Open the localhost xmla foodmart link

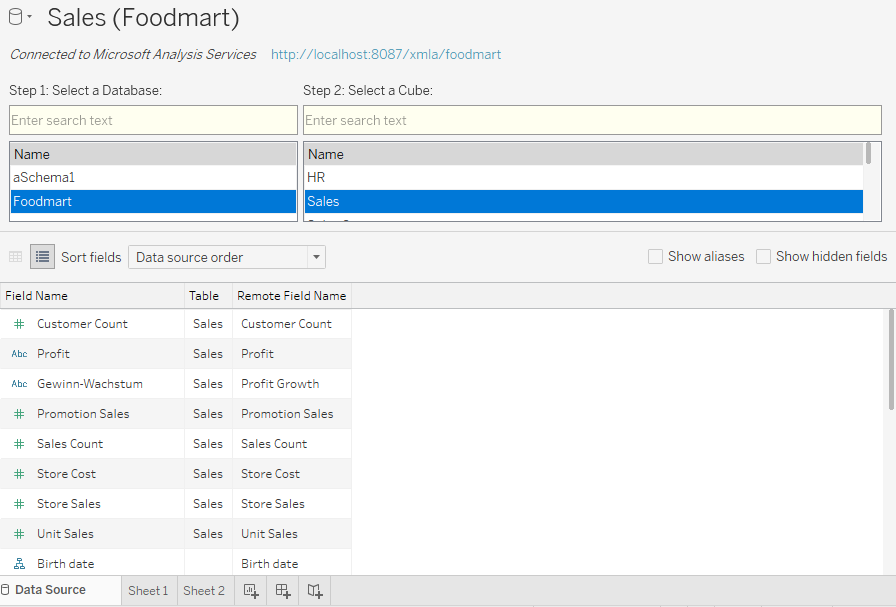[386, 54]
